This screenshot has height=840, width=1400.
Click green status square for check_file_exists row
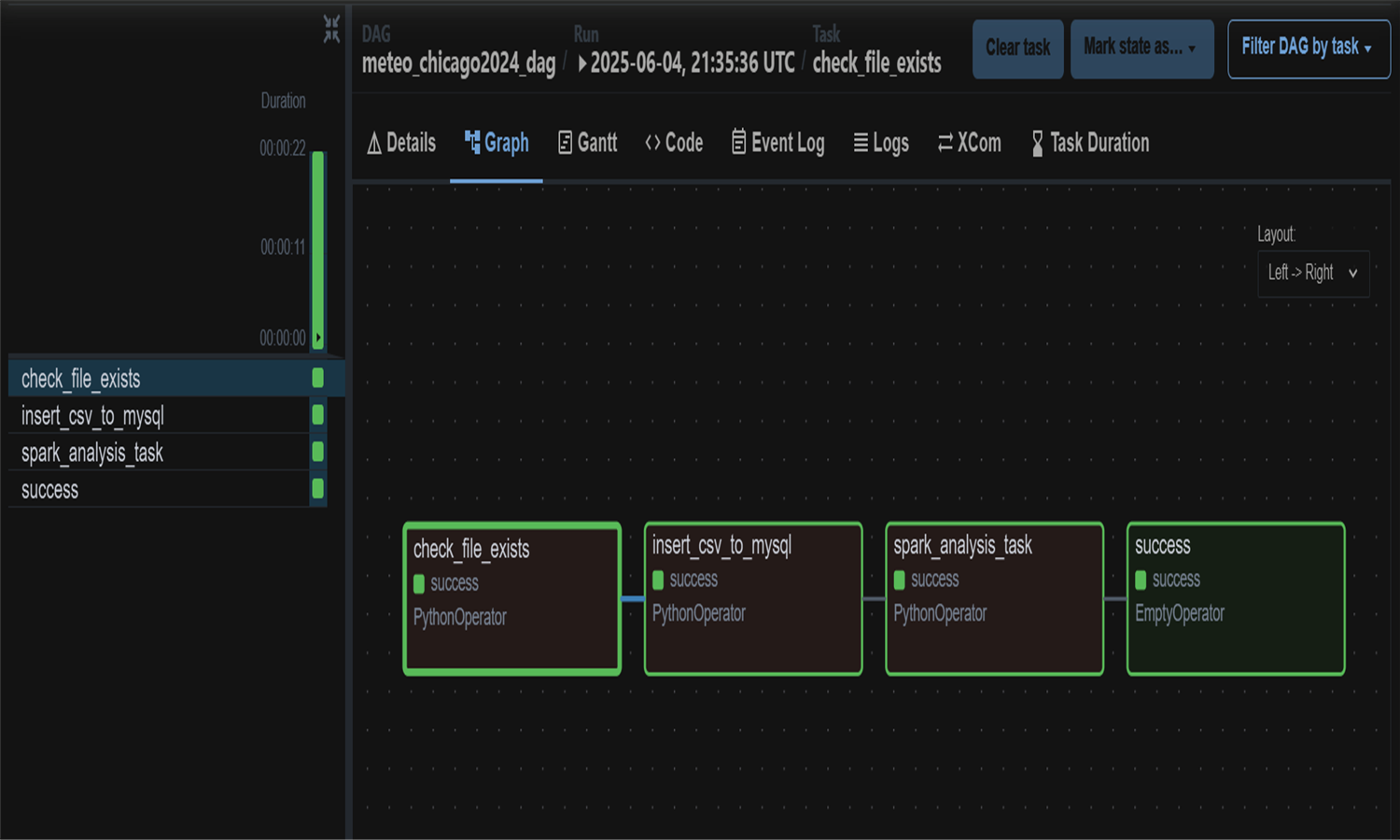pyautogui.click(x=317, y=378)
